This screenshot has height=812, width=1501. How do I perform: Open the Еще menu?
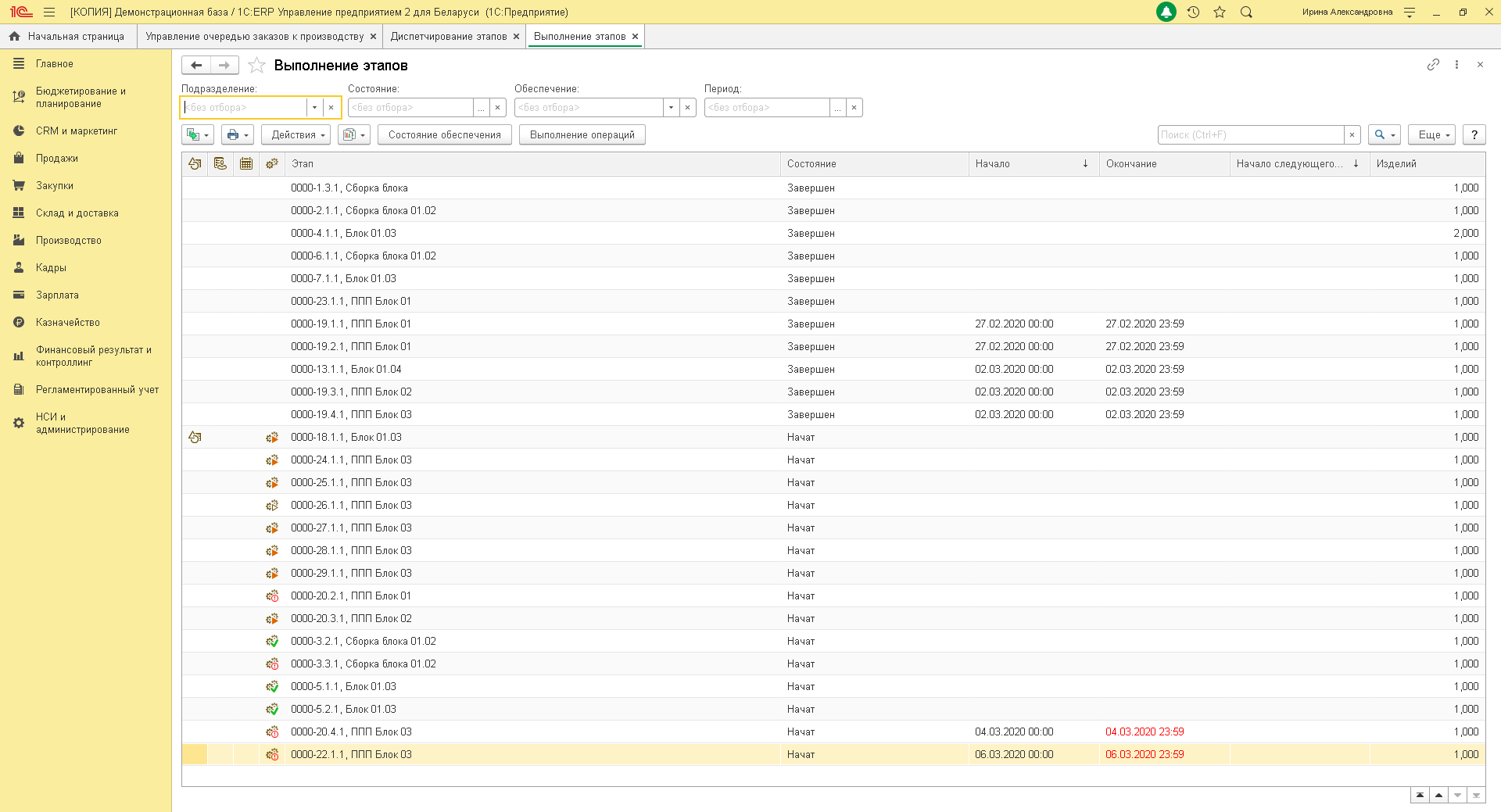coord(1433,135)
